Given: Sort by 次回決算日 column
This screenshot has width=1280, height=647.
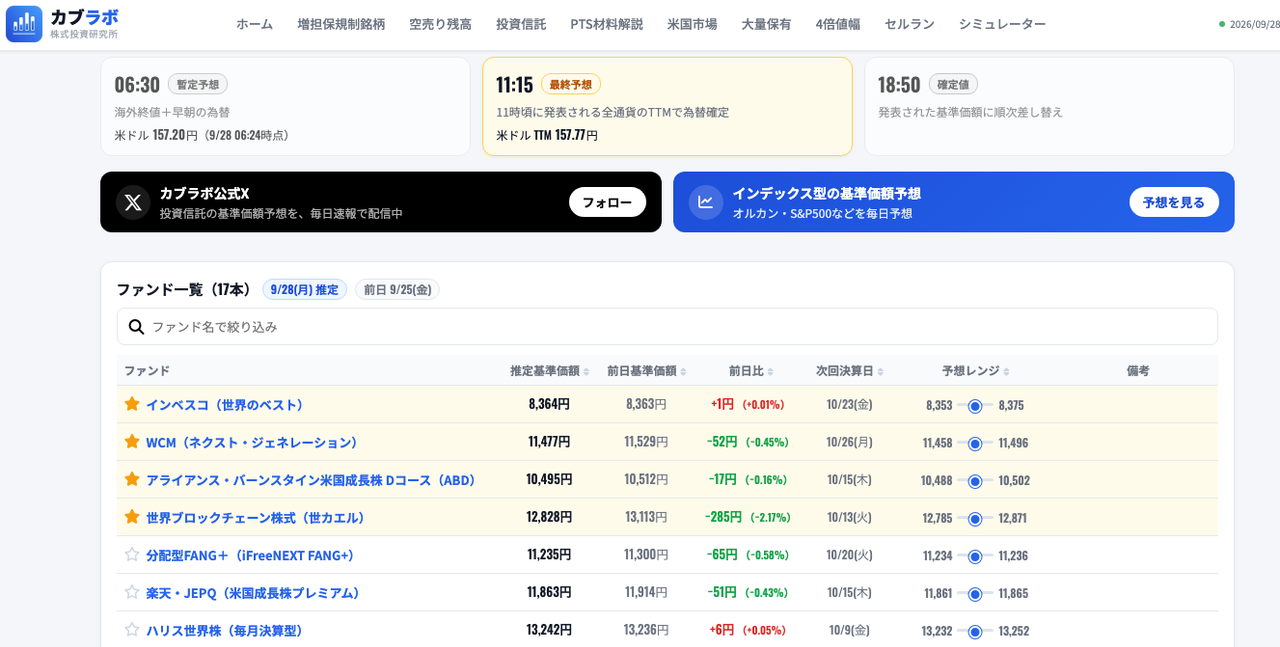Looking at the screenshot, I should point(850,371).
